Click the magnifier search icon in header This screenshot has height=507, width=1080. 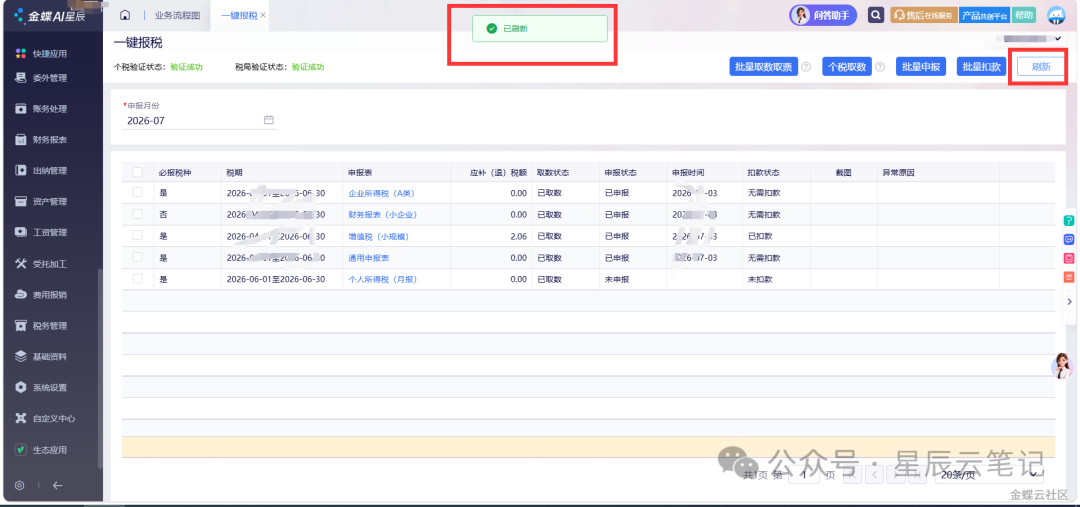875,15
